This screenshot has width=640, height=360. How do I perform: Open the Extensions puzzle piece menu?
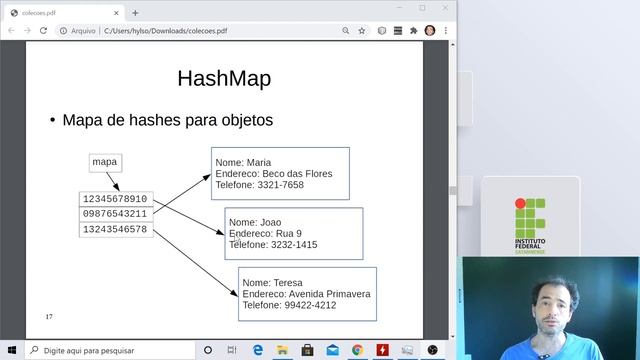413,31
